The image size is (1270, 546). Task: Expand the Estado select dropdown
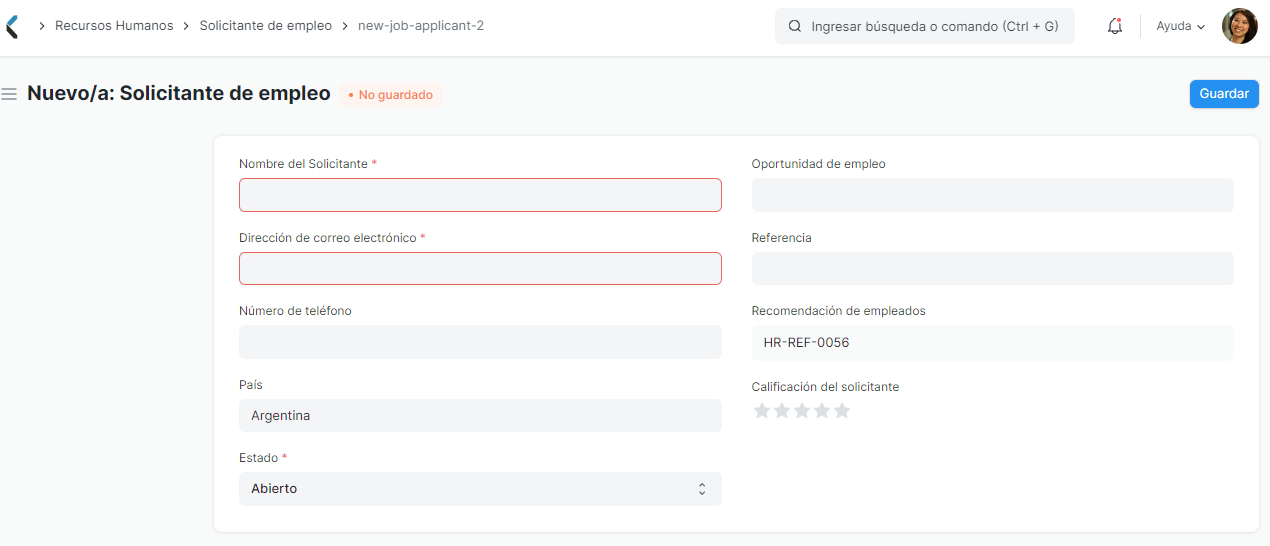point(480,489)
